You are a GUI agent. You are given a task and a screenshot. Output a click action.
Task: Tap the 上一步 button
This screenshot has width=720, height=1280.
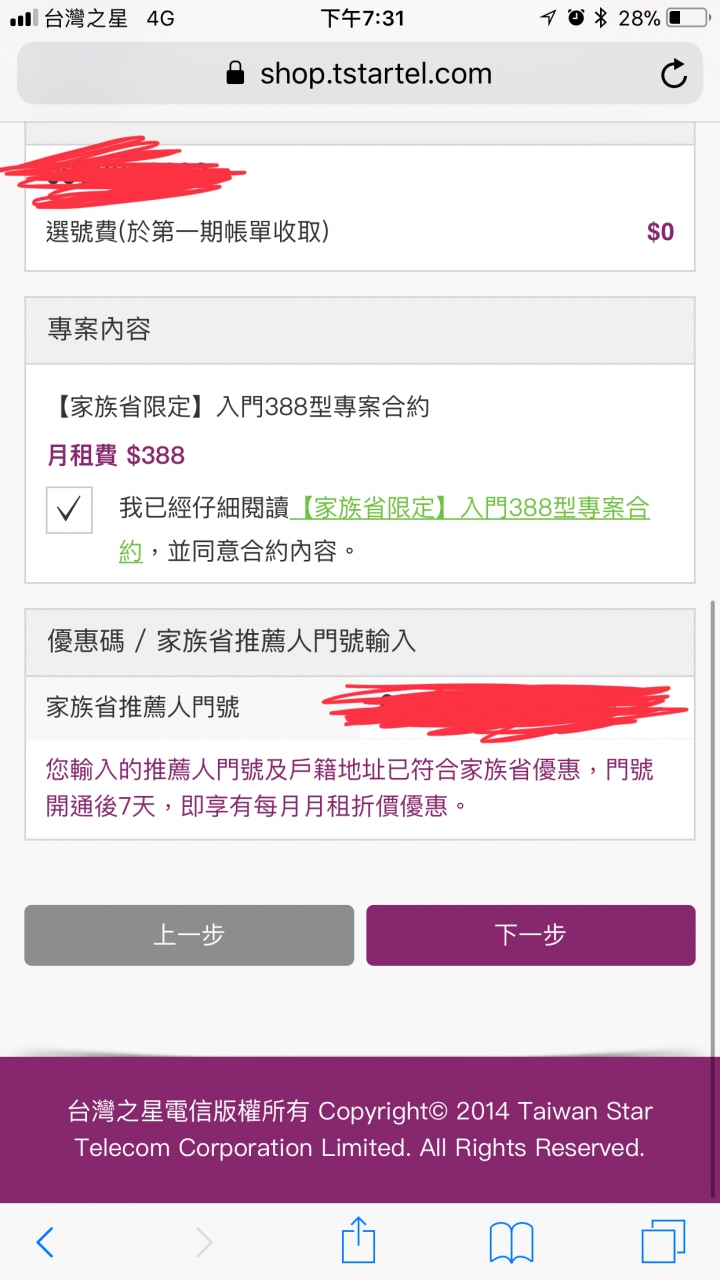point(189,935)
